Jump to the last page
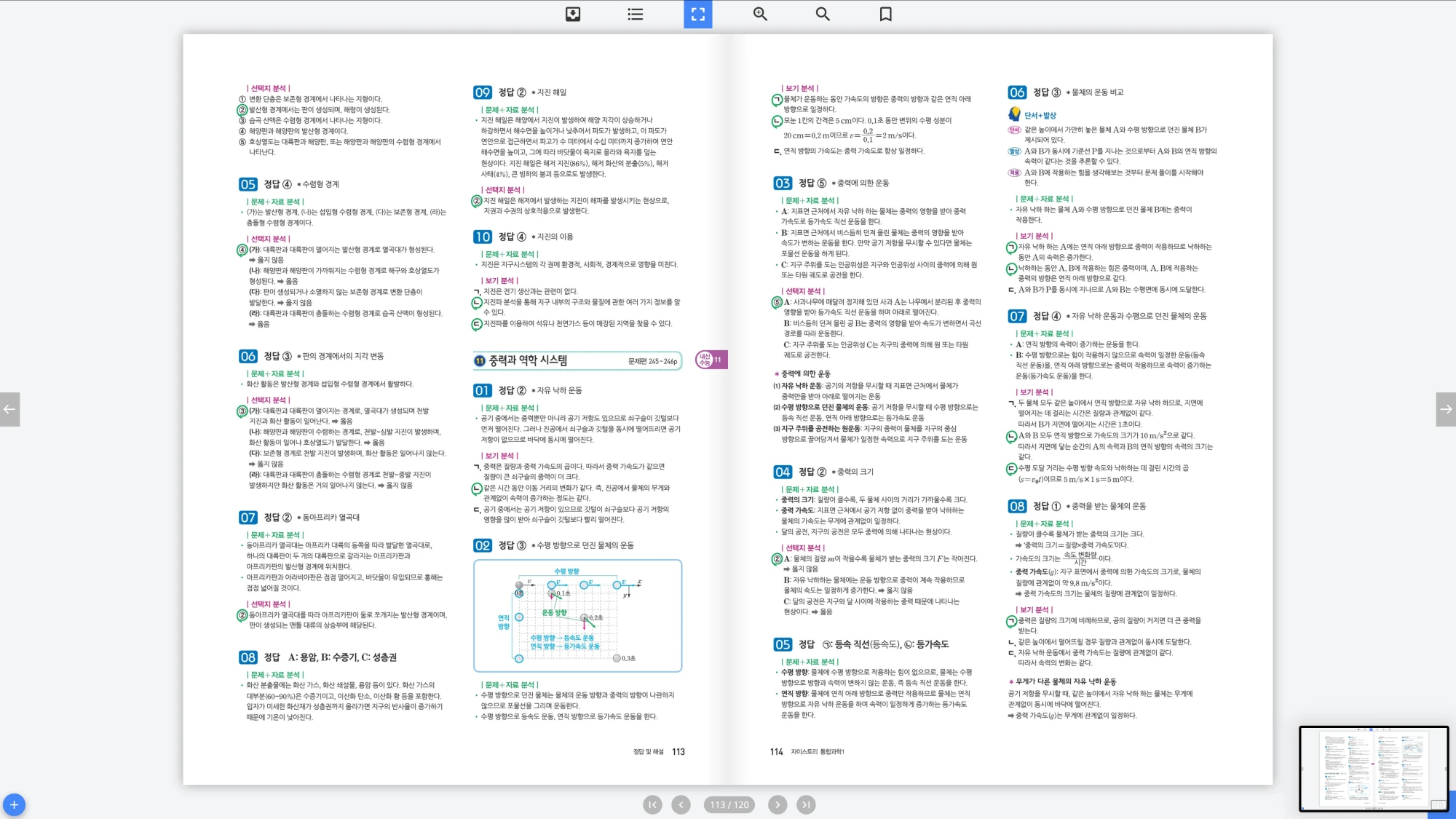The width and height of the screenshot is (1456, 819). pos(805,804)
